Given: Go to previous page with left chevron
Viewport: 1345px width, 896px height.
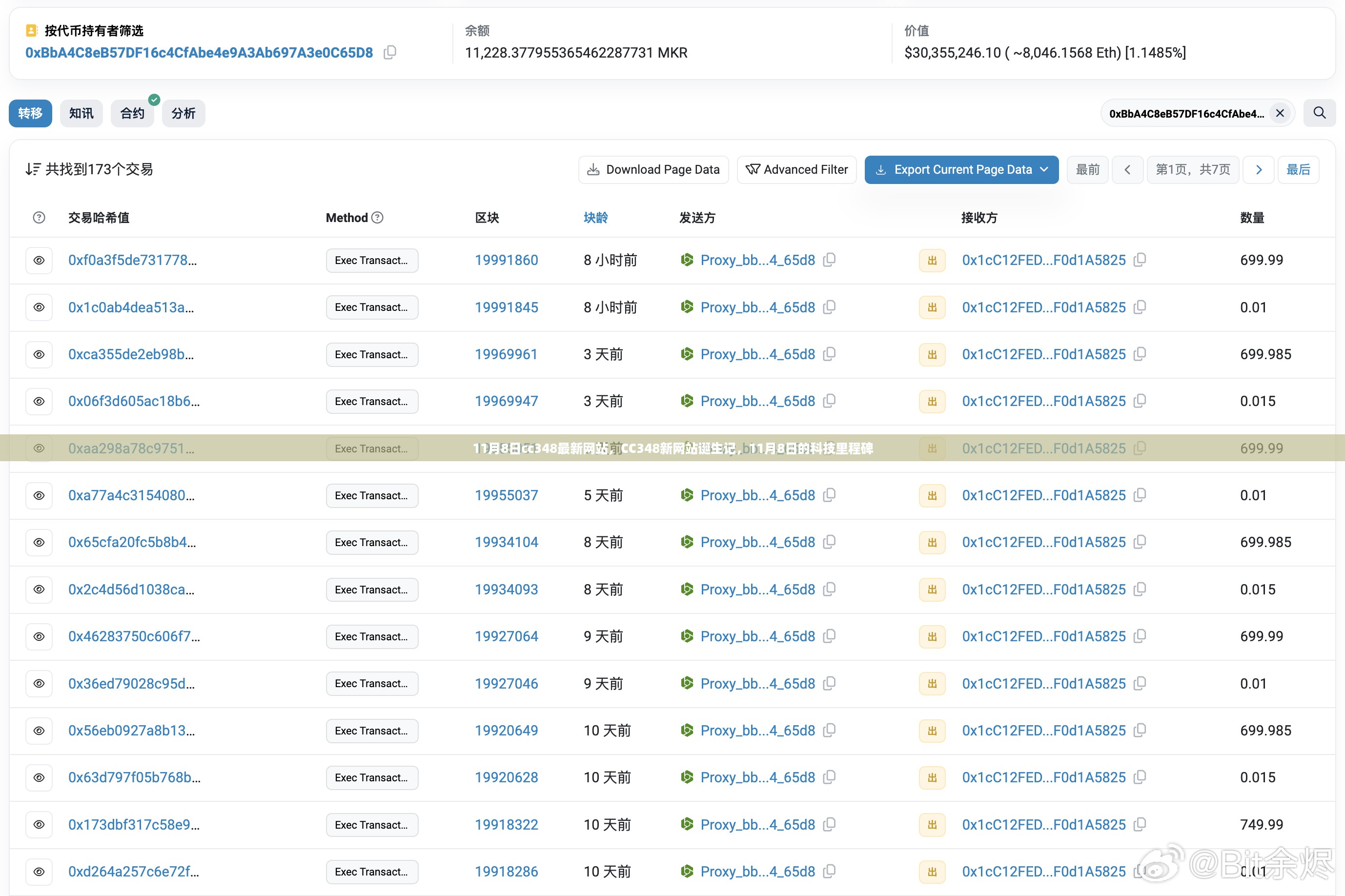Looking at the screenshot, I should tap(1127, 170).
